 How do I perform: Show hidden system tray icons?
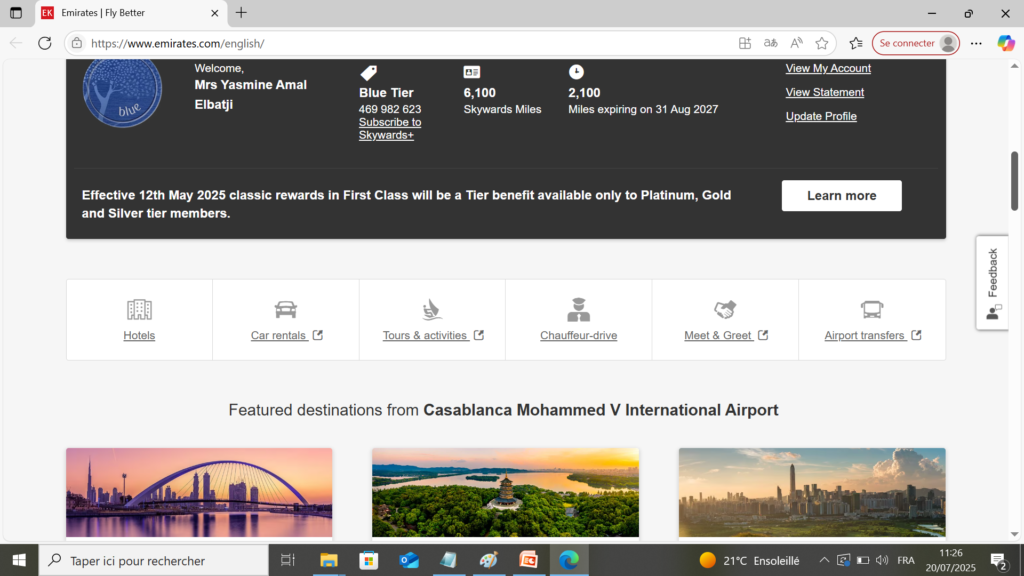pyautogui.click(x=824, y=560)
